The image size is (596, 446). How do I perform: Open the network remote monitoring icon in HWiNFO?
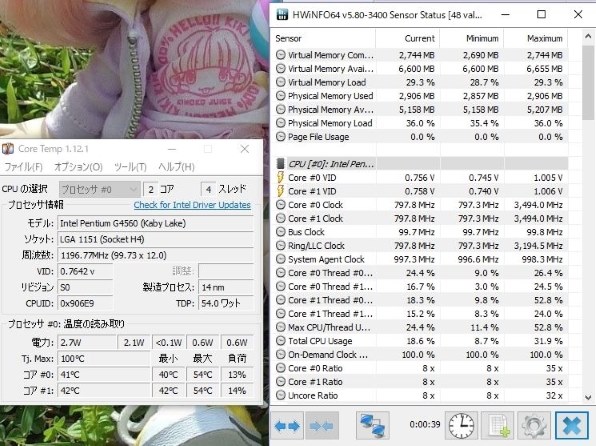pos(372,425)
